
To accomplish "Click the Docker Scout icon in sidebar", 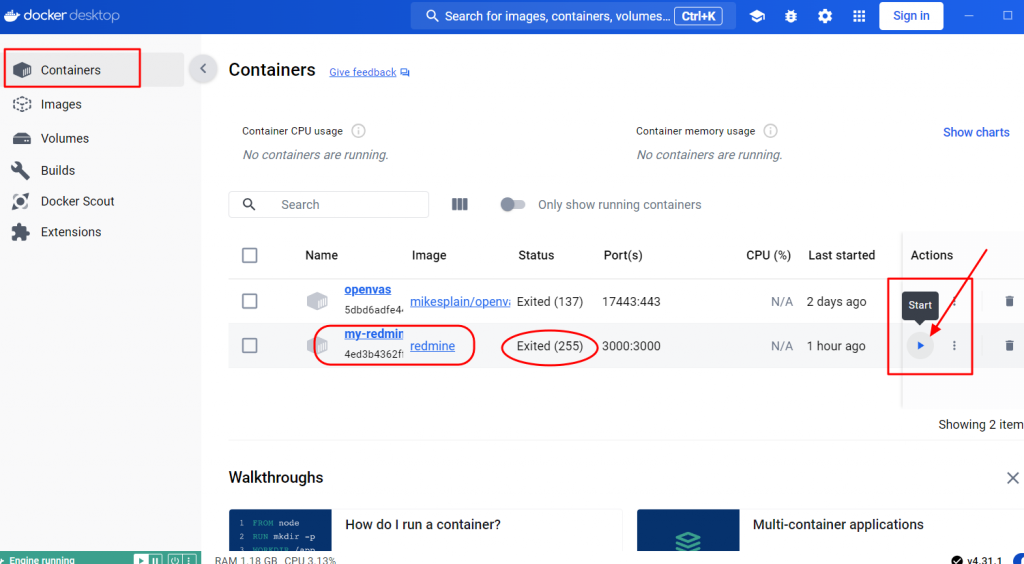I will [x=20, y=201].
